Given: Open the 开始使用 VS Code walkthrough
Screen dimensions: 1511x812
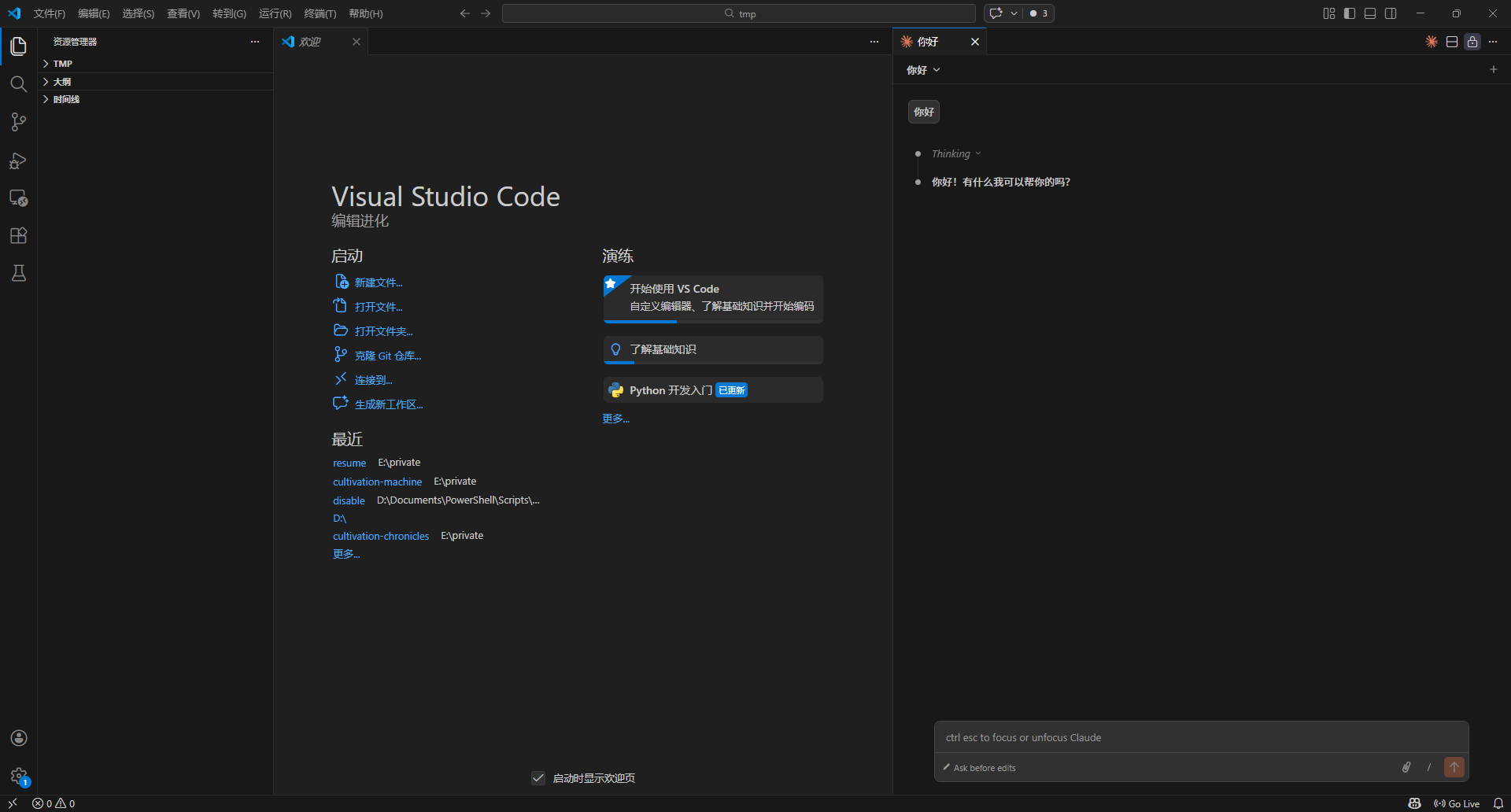Looking at the screenshot, I should click(x=713, y=298).
